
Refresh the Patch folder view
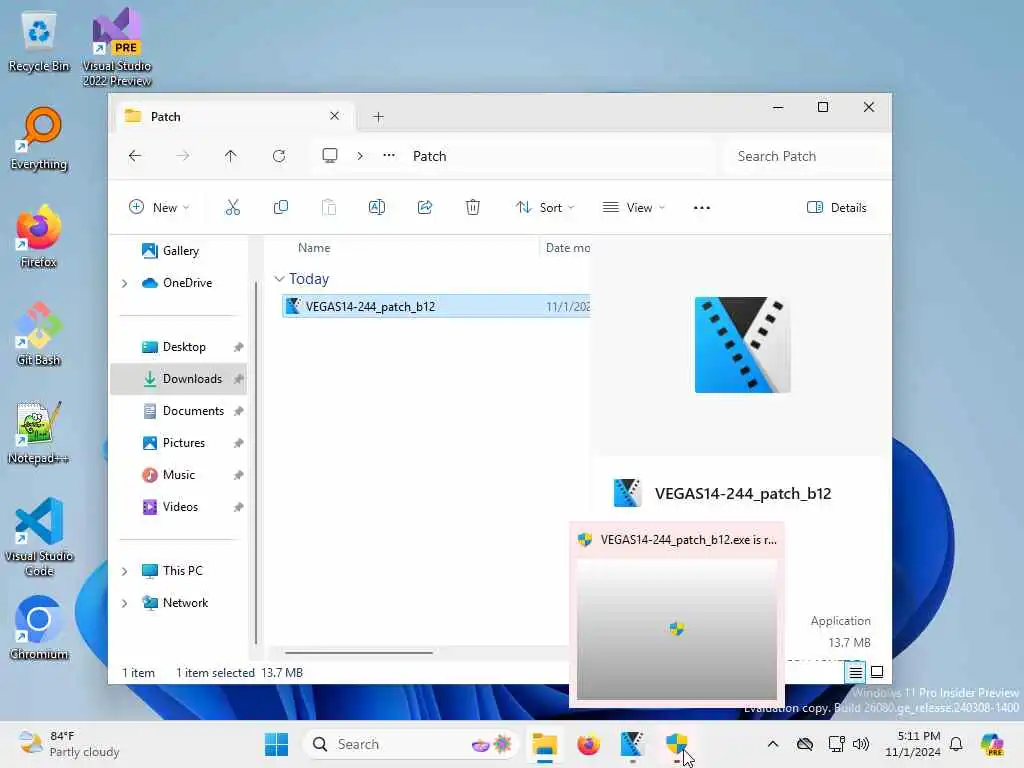[x=279, y=156]
